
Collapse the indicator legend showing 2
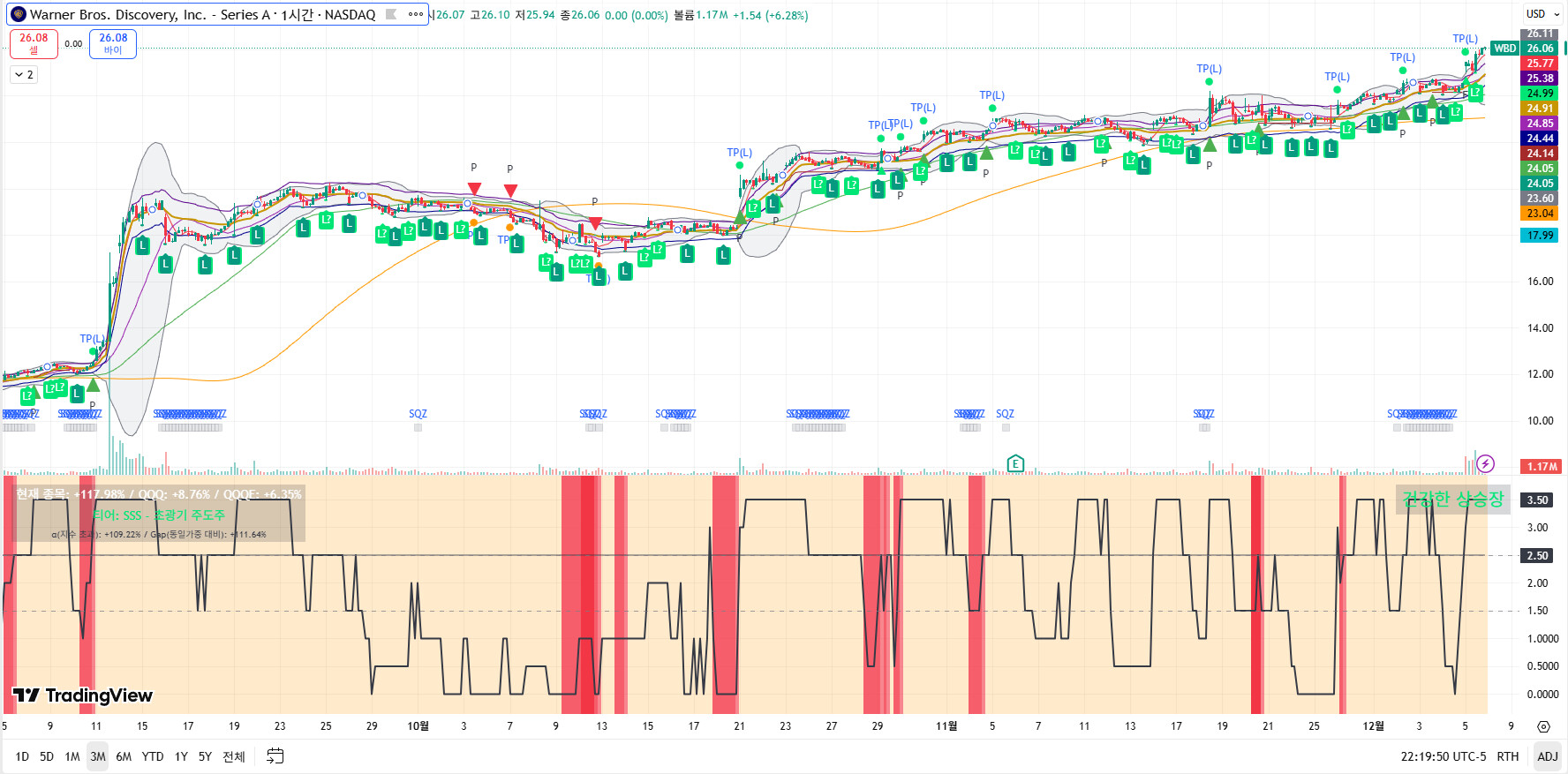tap(24, 75)
